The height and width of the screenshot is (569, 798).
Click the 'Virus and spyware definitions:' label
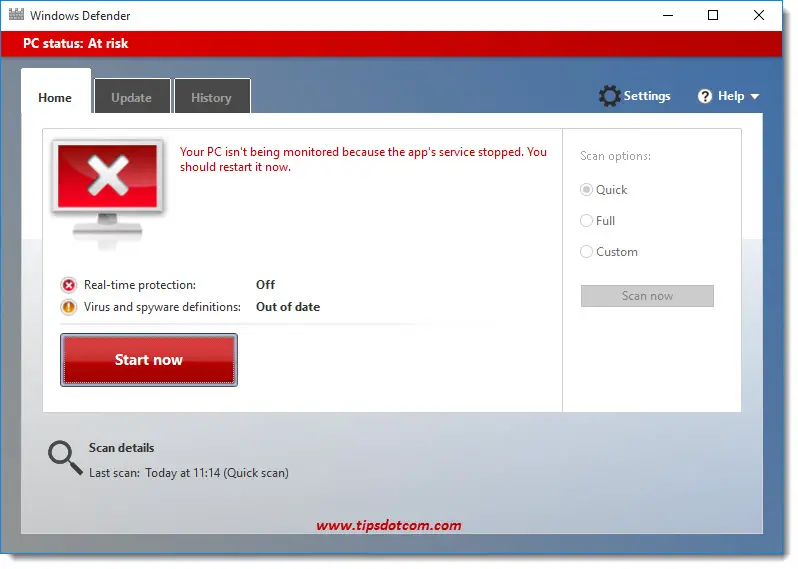pos(162,307)
